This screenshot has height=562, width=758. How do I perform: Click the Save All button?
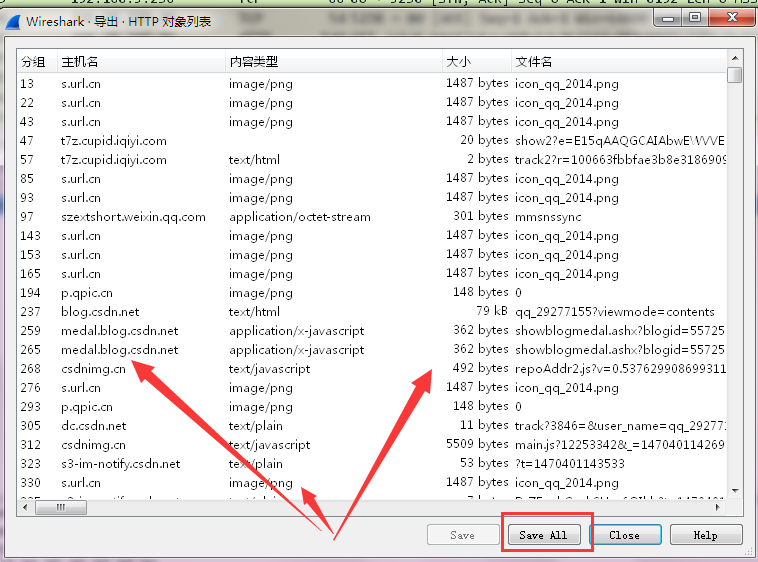[x=544, y=535]
